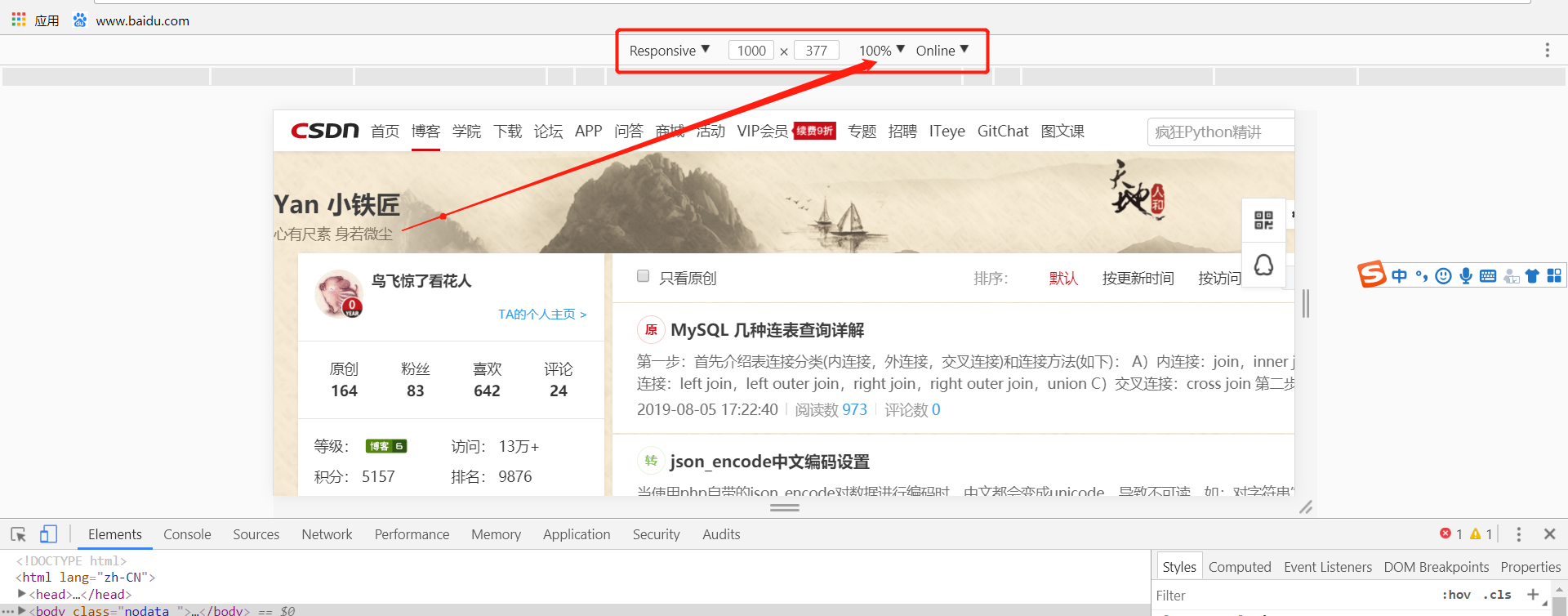Image resolution: width=1568 pixels, height=616 pixels.
Task: Go to 首页 in CSDN navigation
Action: [385, 132]
